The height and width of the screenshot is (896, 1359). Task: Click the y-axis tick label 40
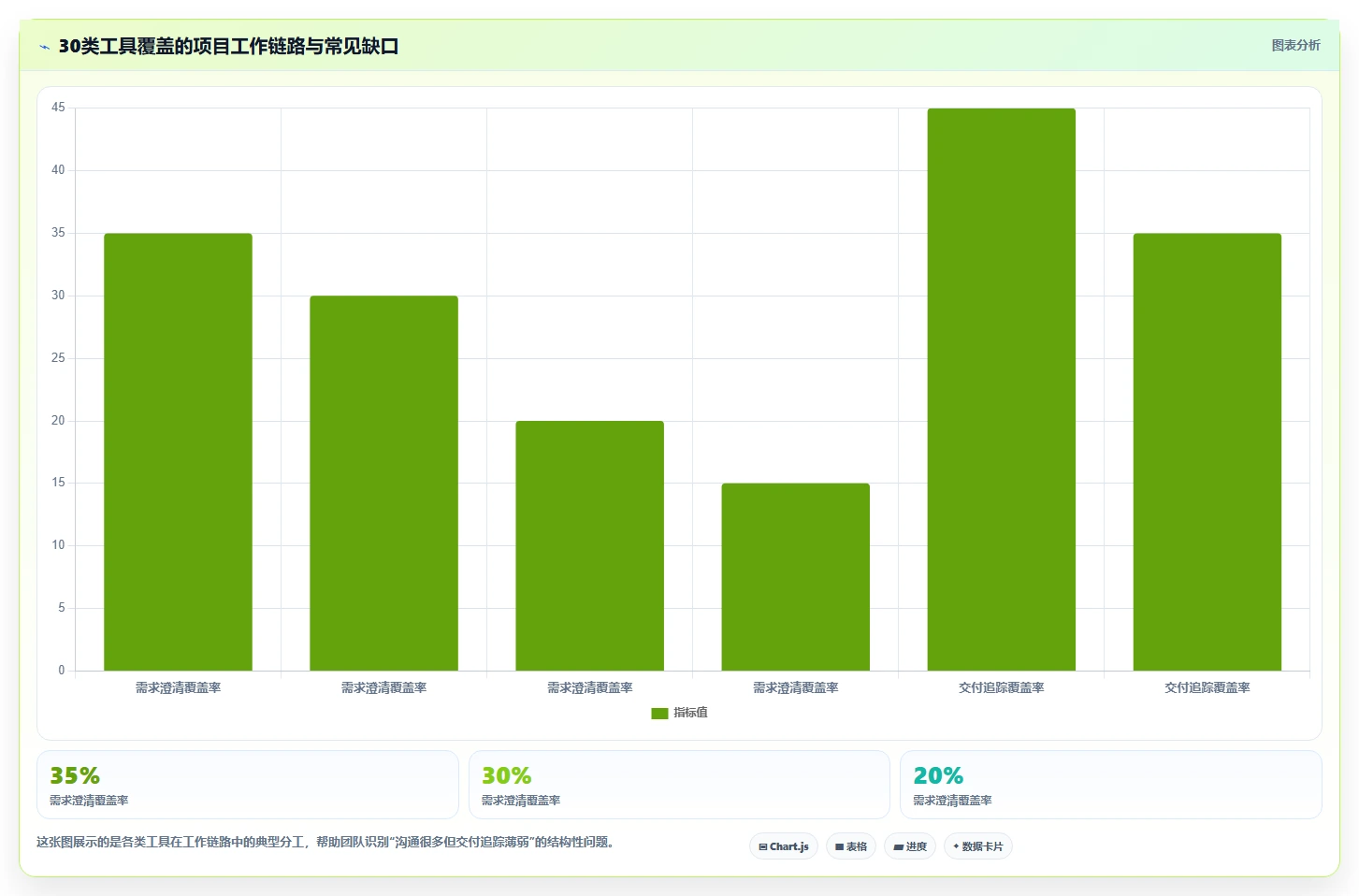pos(58,170)
